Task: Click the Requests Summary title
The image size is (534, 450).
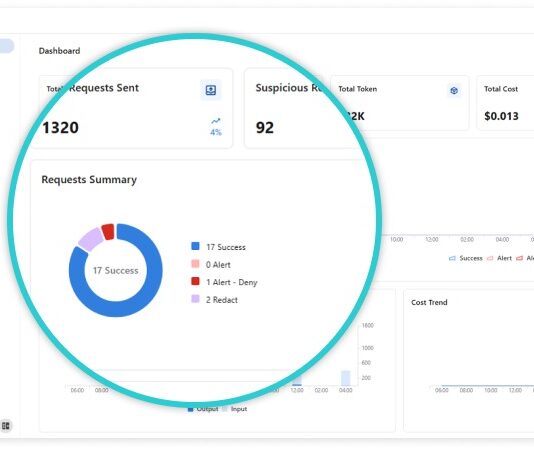Action: (x=89, y=180)
